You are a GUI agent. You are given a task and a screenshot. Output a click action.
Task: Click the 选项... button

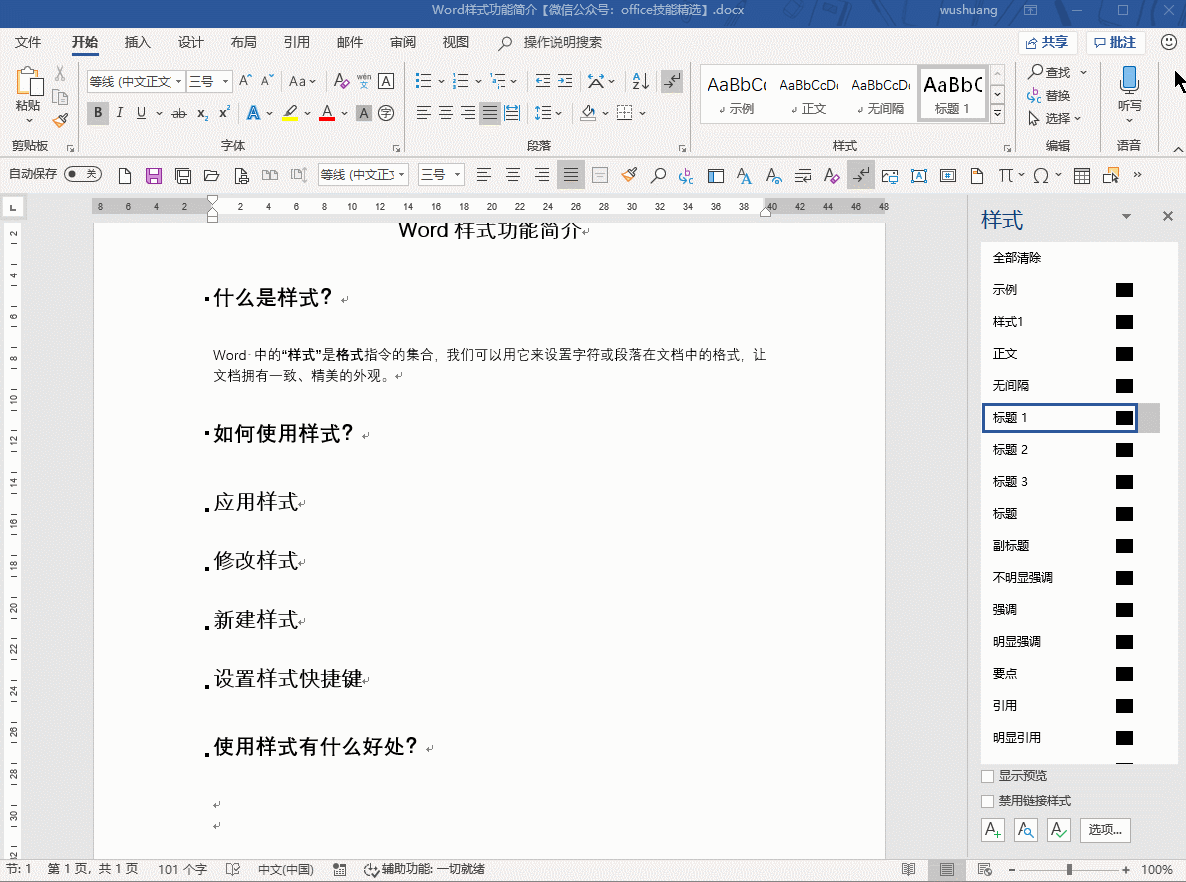[1105, 830]
